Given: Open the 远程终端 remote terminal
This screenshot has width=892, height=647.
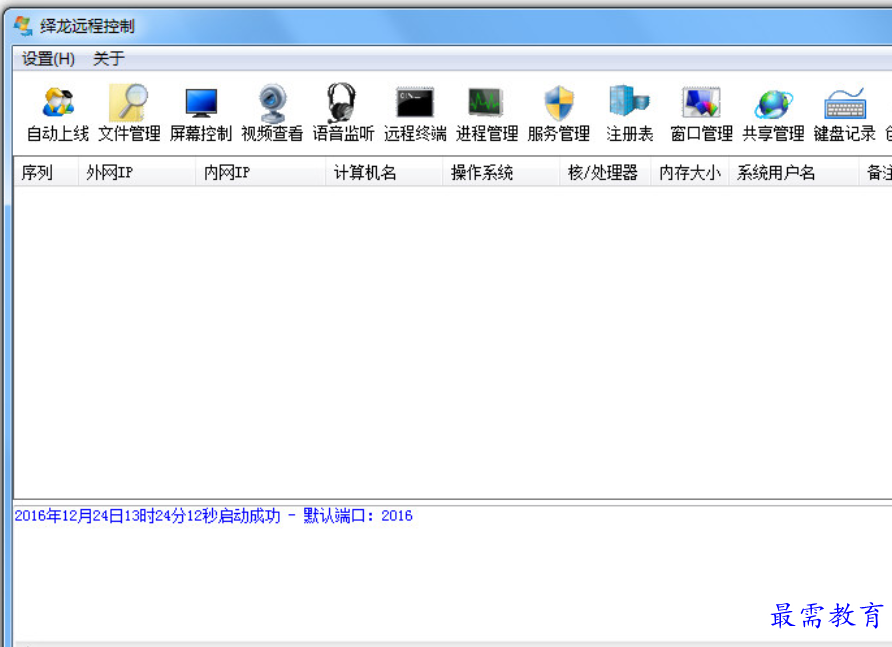Looking at the screenshot, I should pos(415,113).
